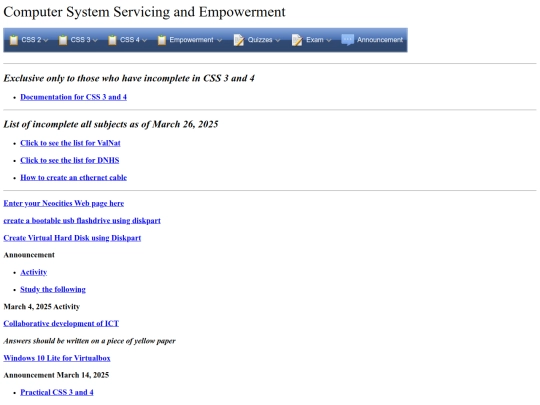The width and height of the screenshot is (540, 405).
Task: Click the Announcement March 14, 2025 text
Action: click(56, 375)
